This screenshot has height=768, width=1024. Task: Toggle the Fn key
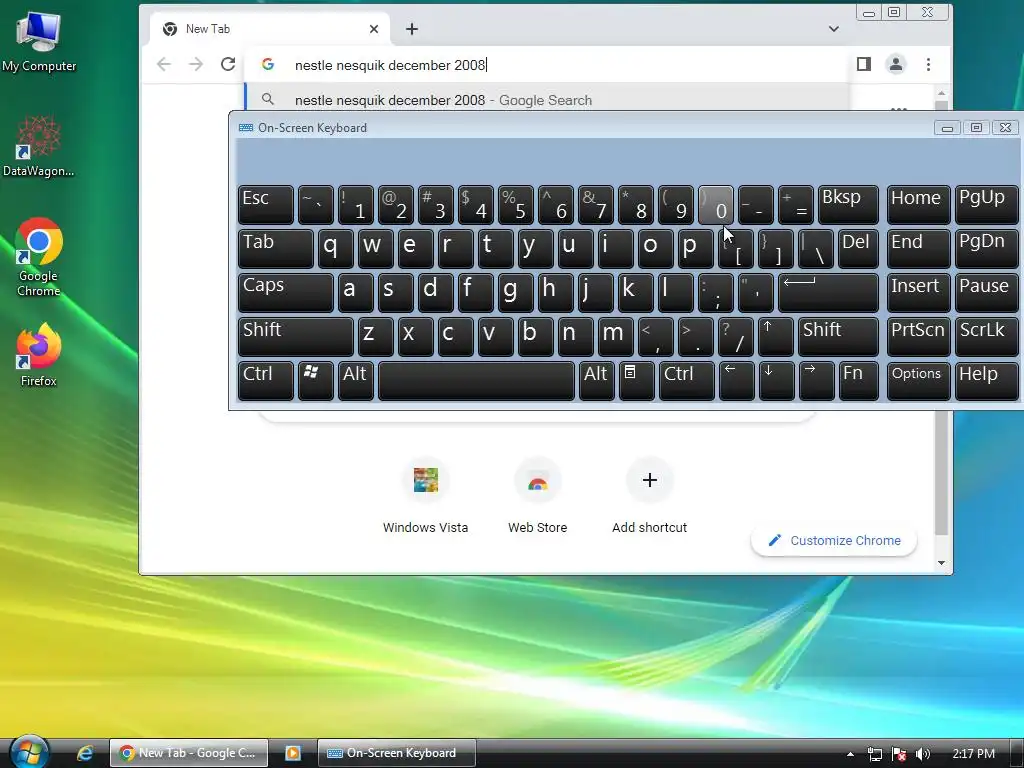pos(858,381)
